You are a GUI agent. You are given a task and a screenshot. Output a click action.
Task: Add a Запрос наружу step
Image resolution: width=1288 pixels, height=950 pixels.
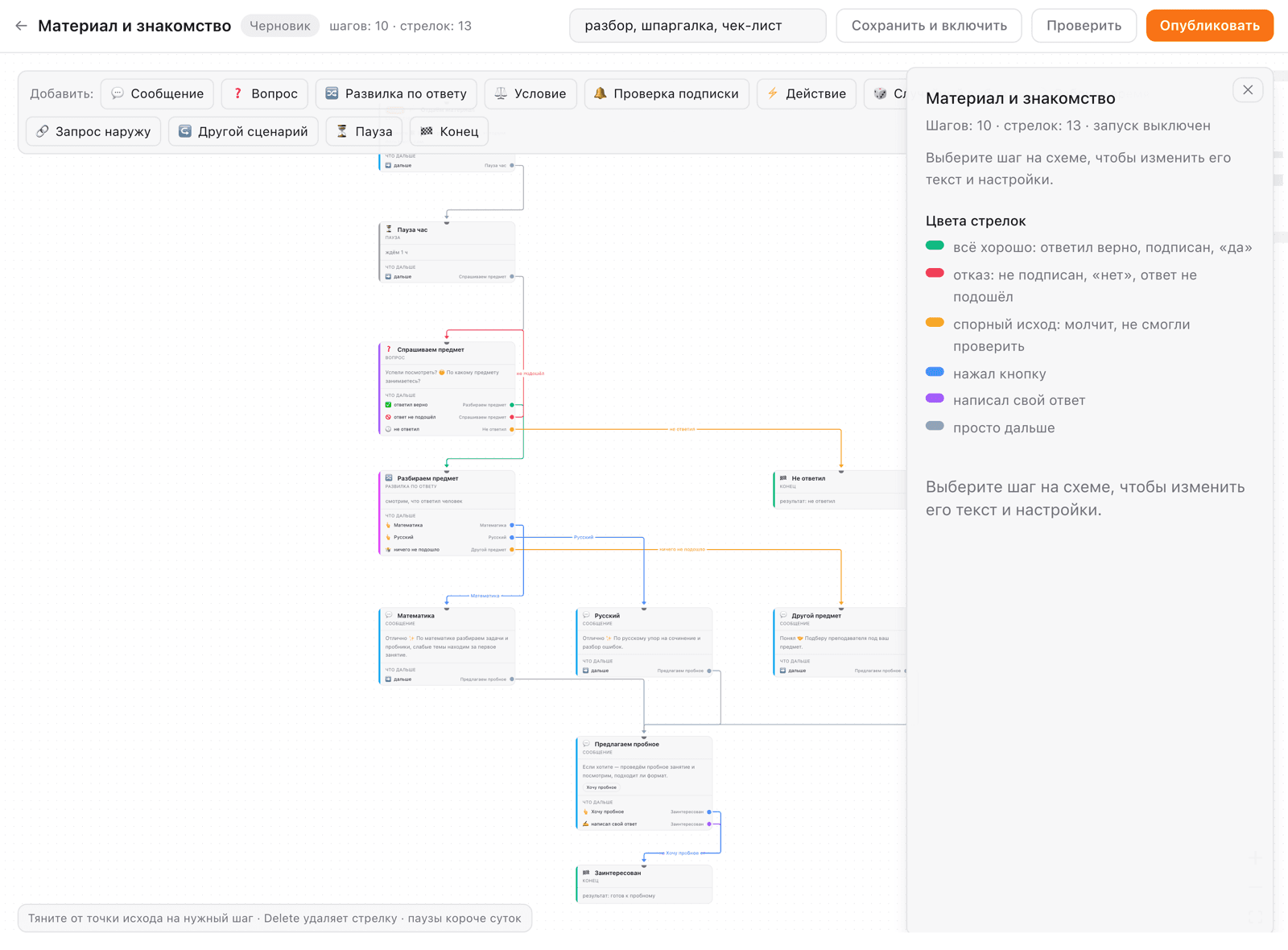93,131
